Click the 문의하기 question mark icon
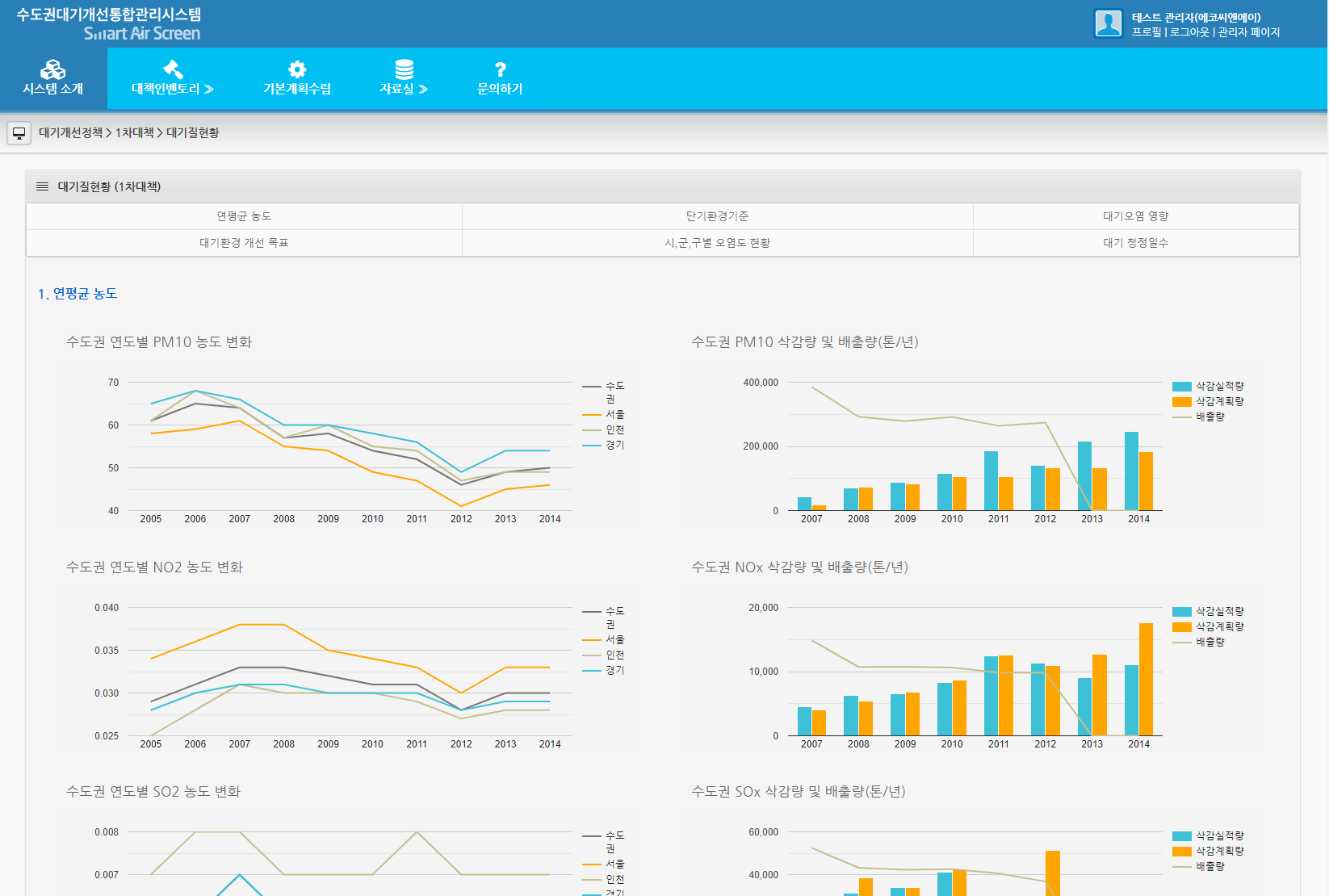This screenshot has height=896, width=1329. 501,69
